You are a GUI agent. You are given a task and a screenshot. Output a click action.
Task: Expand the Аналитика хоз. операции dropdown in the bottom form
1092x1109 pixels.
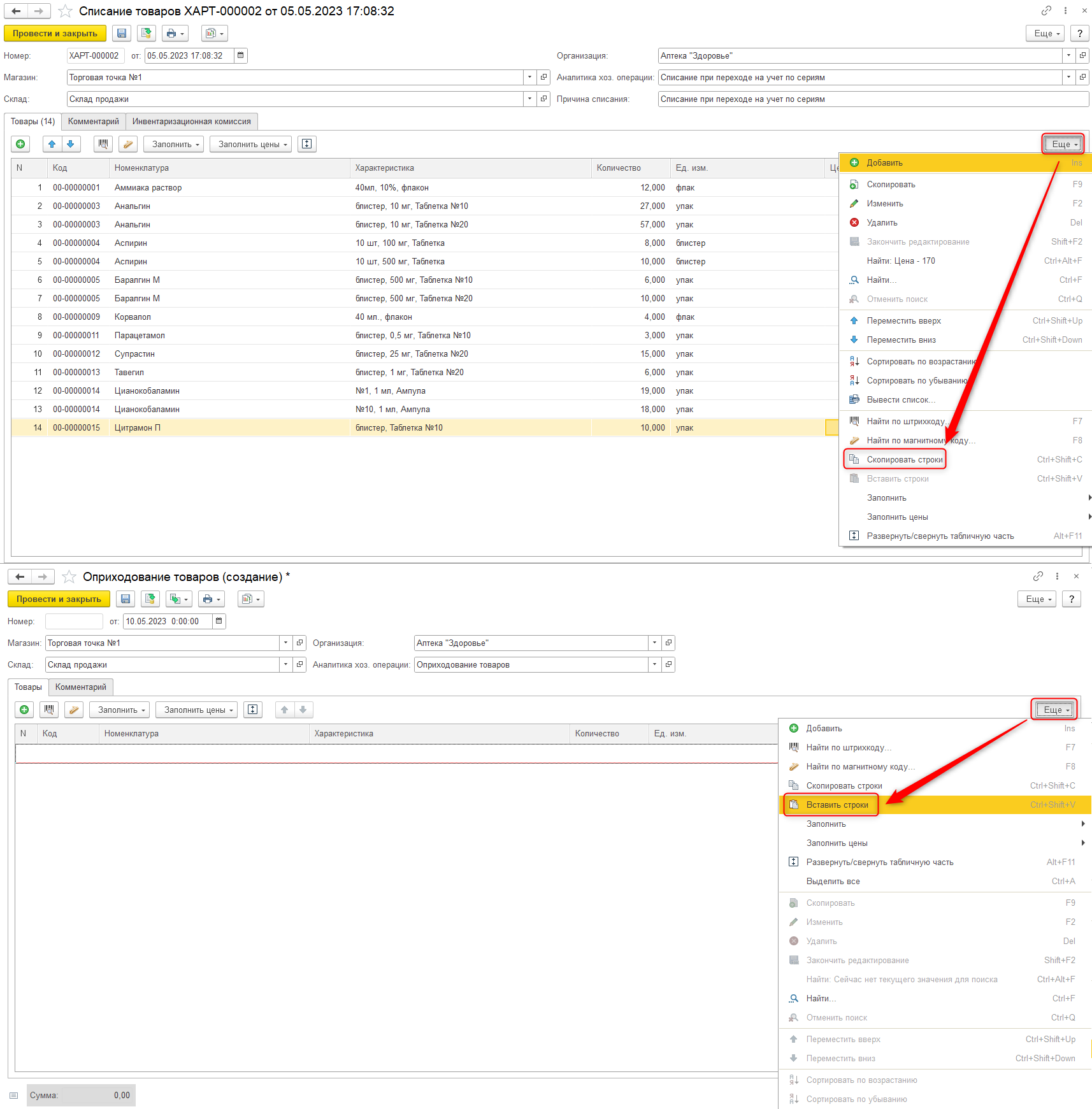(654, 664)
